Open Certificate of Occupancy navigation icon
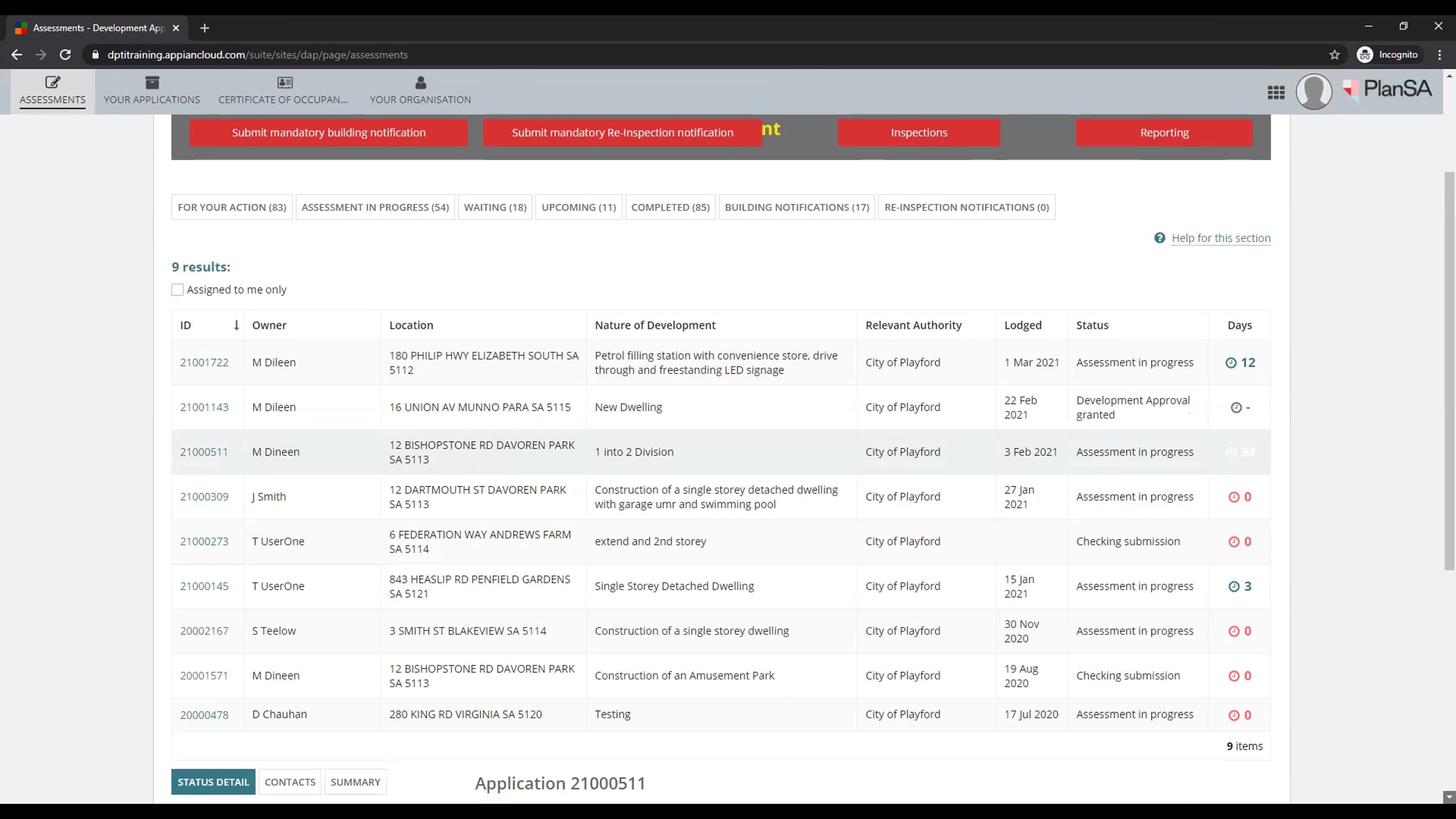 pos(285,82)
